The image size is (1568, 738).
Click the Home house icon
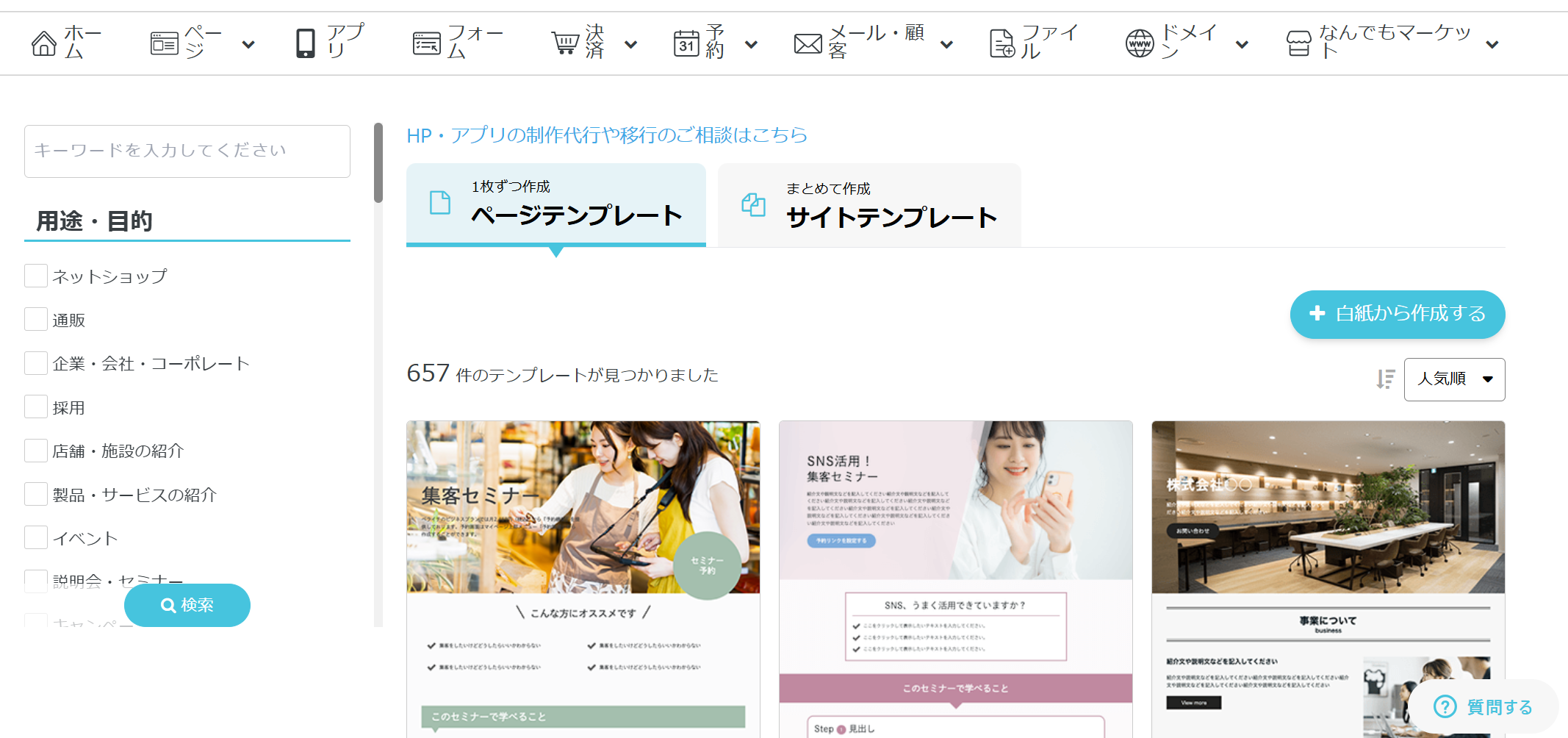[x=44, y=43]
